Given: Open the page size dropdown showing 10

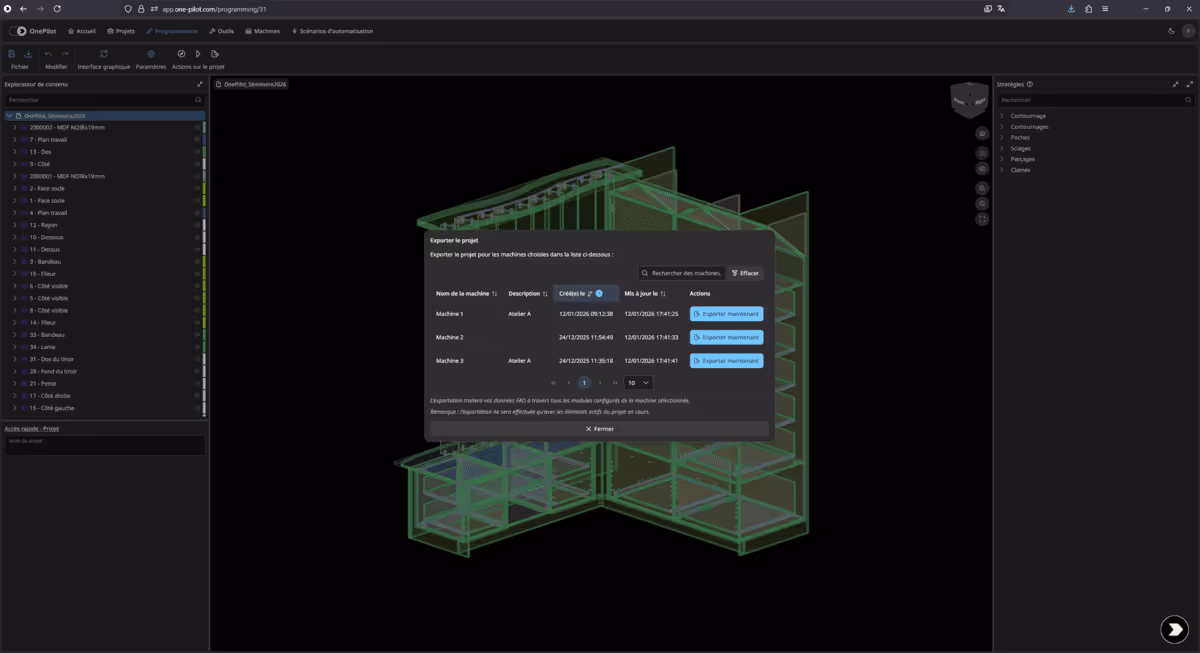Looking at the screenshot, I should click(x=637, y=382).
